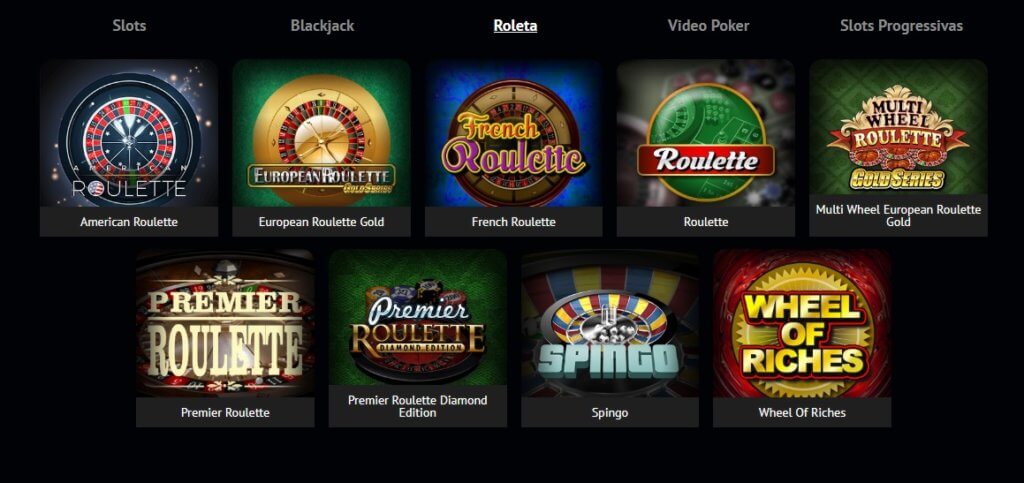Select the Roleta tab
Viewport: 1024px width, 483px height.
pos(515,25)
